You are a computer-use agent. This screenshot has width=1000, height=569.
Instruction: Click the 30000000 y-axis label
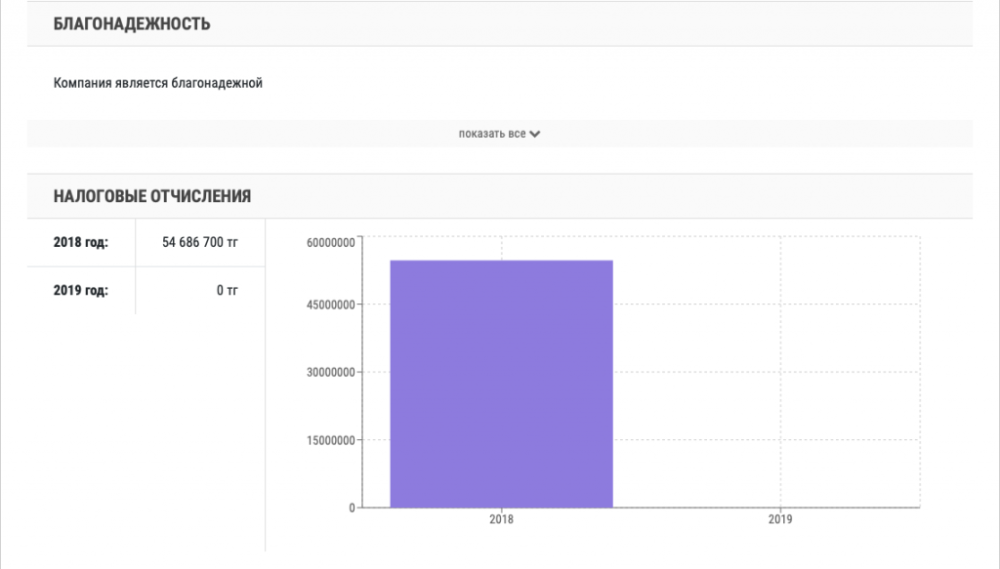(329, 372)
